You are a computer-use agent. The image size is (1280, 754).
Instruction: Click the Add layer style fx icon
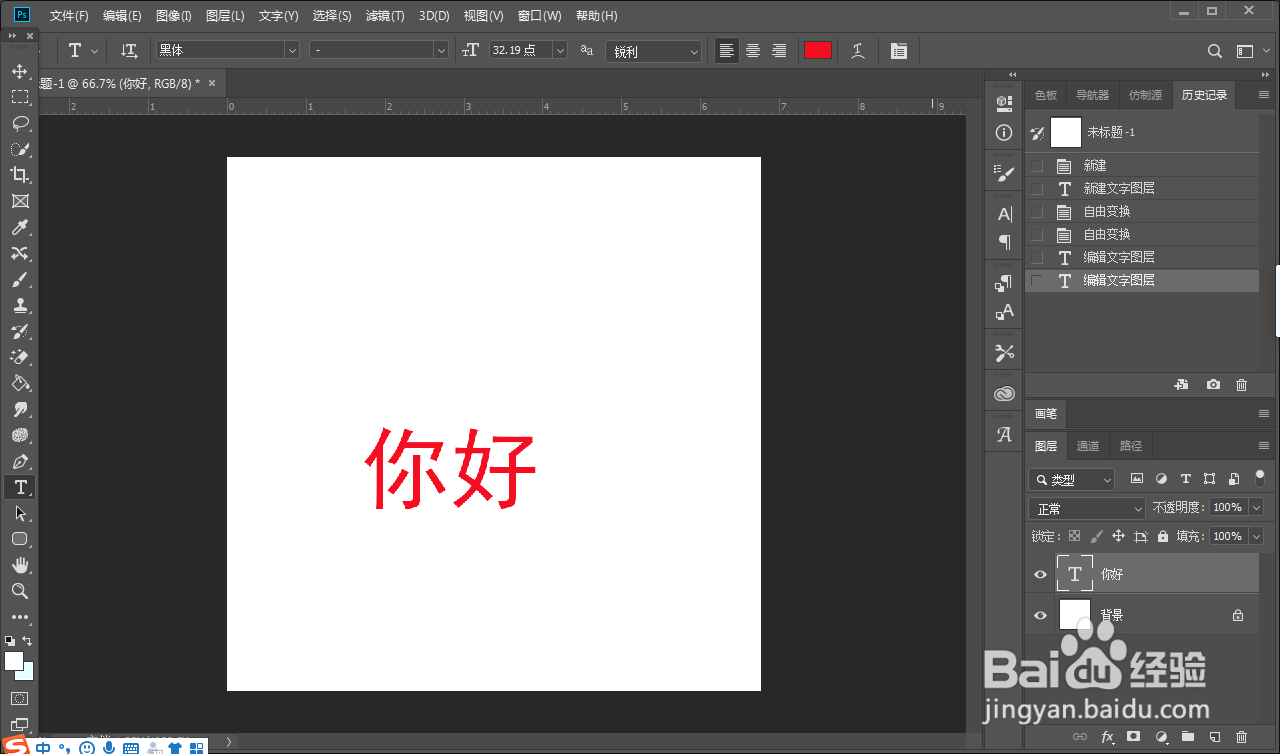pos(1108,736)
